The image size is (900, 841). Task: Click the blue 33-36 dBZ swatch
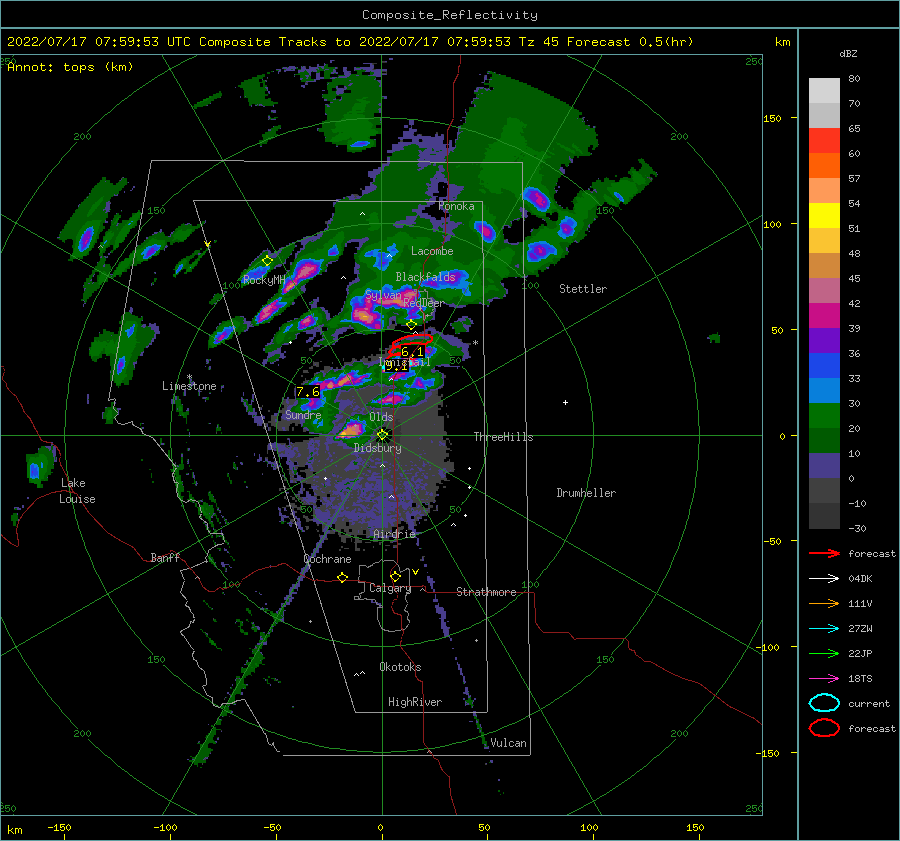pos(824,366)
